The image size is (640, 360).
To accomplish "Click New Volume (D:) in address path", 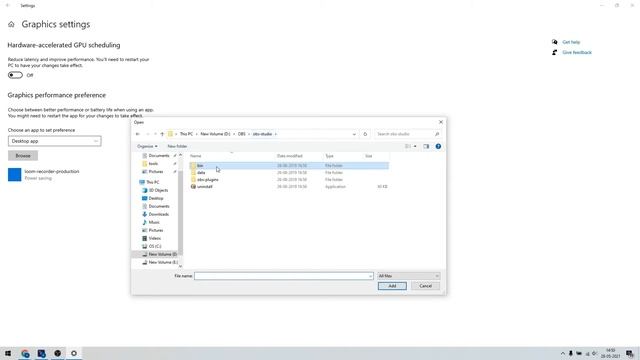I will click(215, 134).
